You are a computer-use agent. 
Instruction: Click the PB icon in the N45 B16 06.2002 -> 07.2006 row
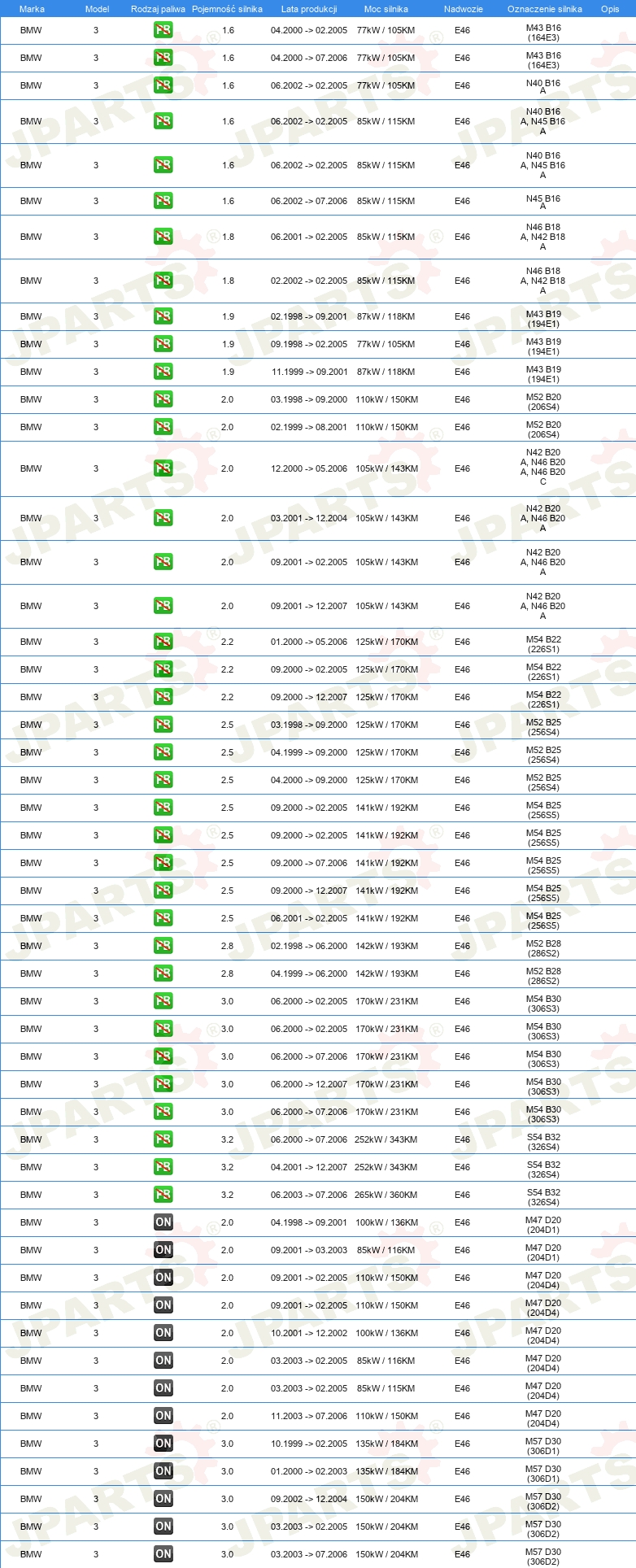[163, 202]
